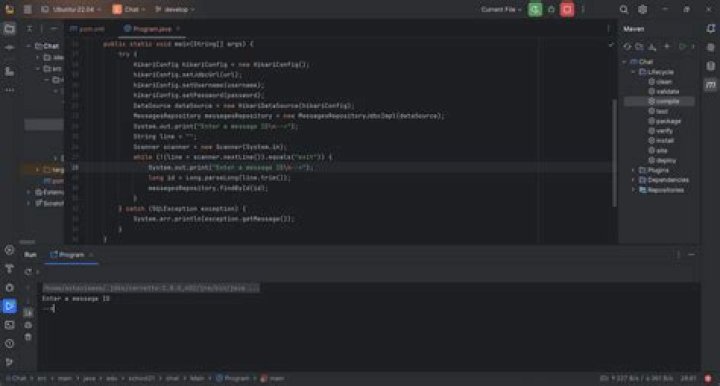
Task: Select the deploy lifecycle goal
Action: [662, 161]
